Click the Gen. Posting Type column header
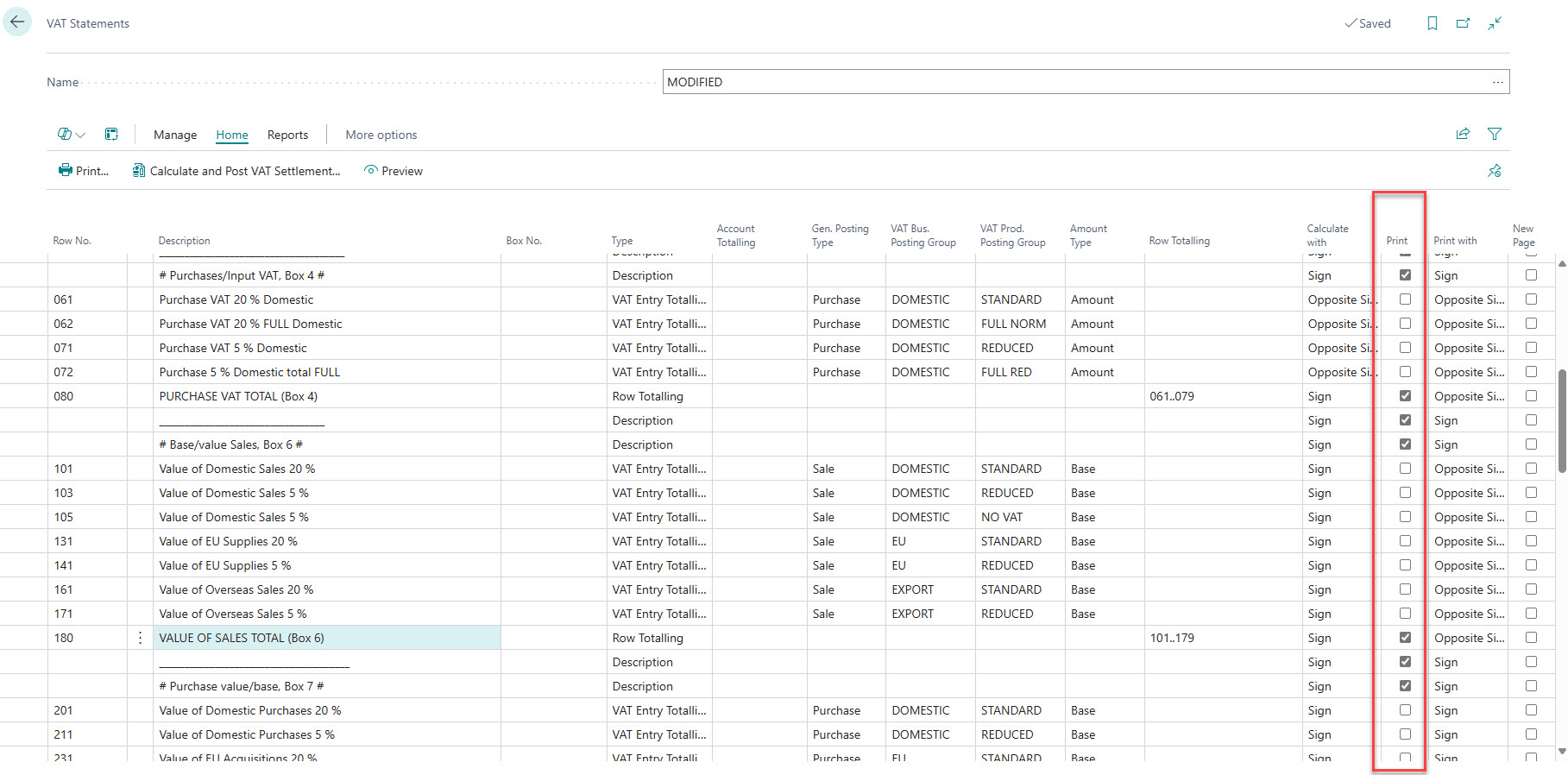 coord(840,236)
